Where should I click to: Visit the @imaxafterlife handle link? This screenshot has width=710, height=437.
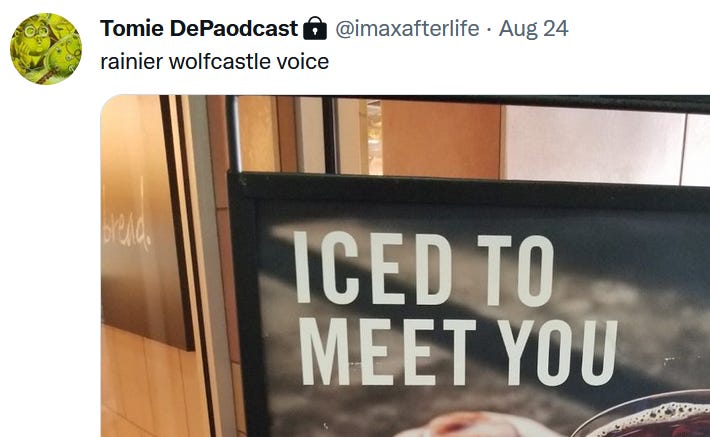pos(407,29)
